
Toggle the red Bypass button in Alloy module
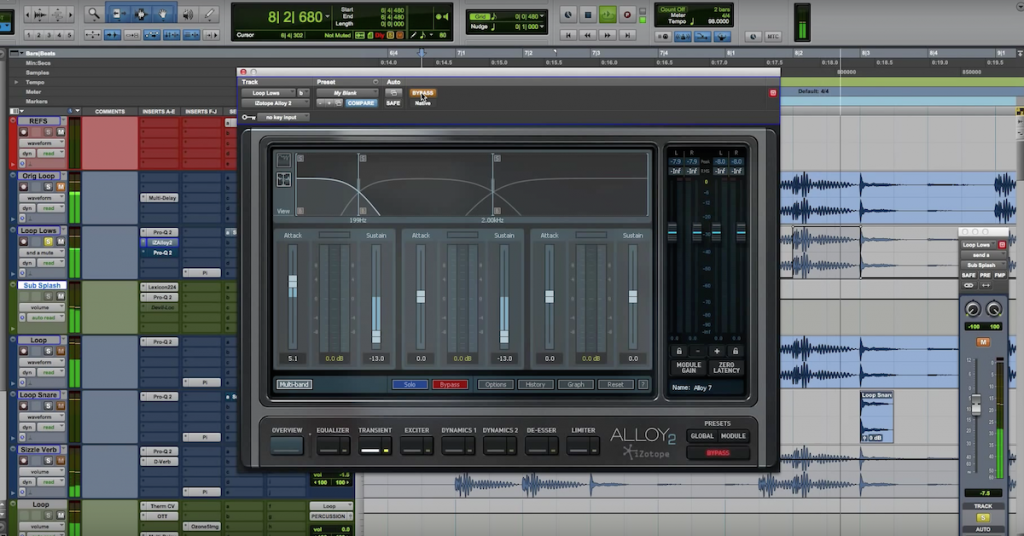tap(450, 385)
